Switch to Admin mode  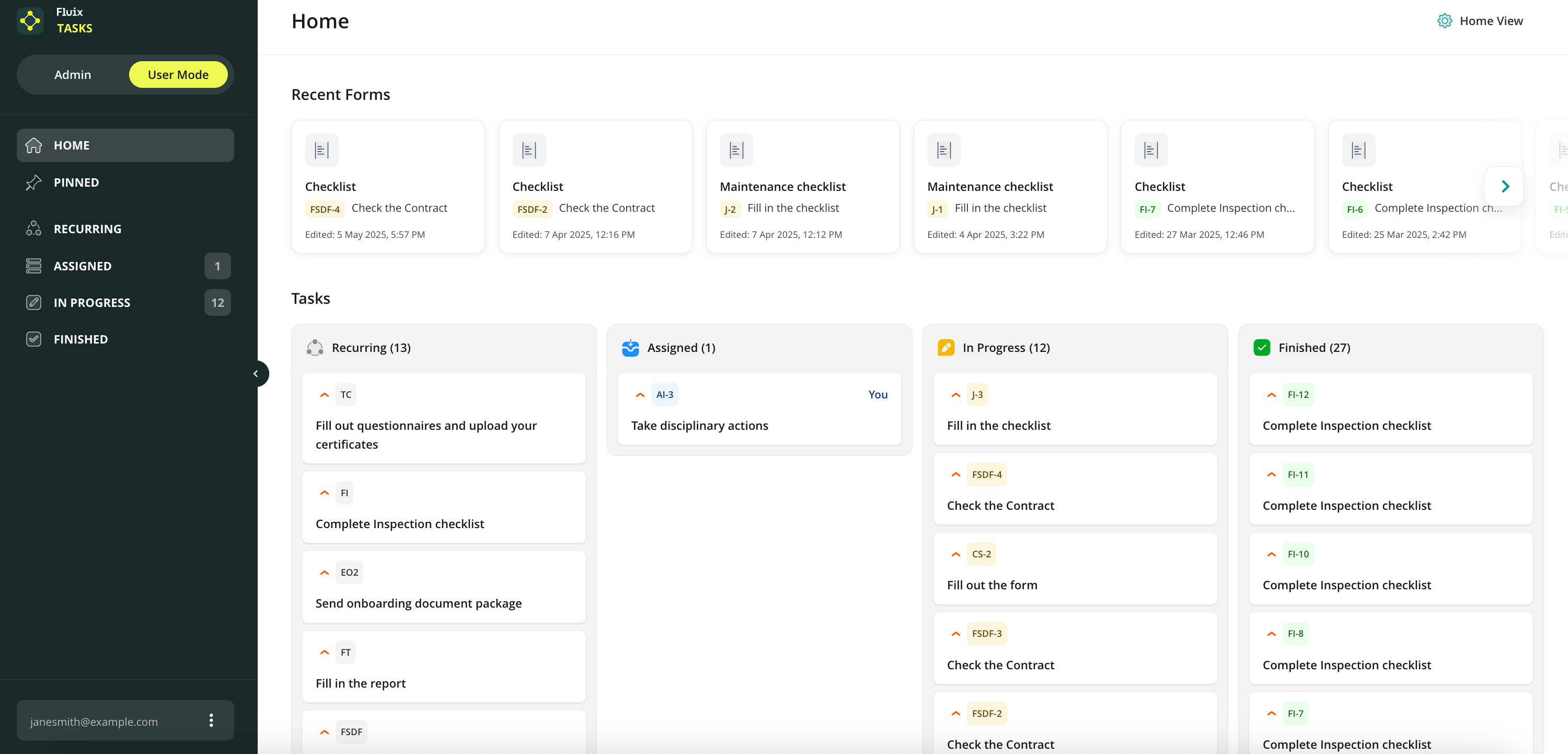point(73,74)
